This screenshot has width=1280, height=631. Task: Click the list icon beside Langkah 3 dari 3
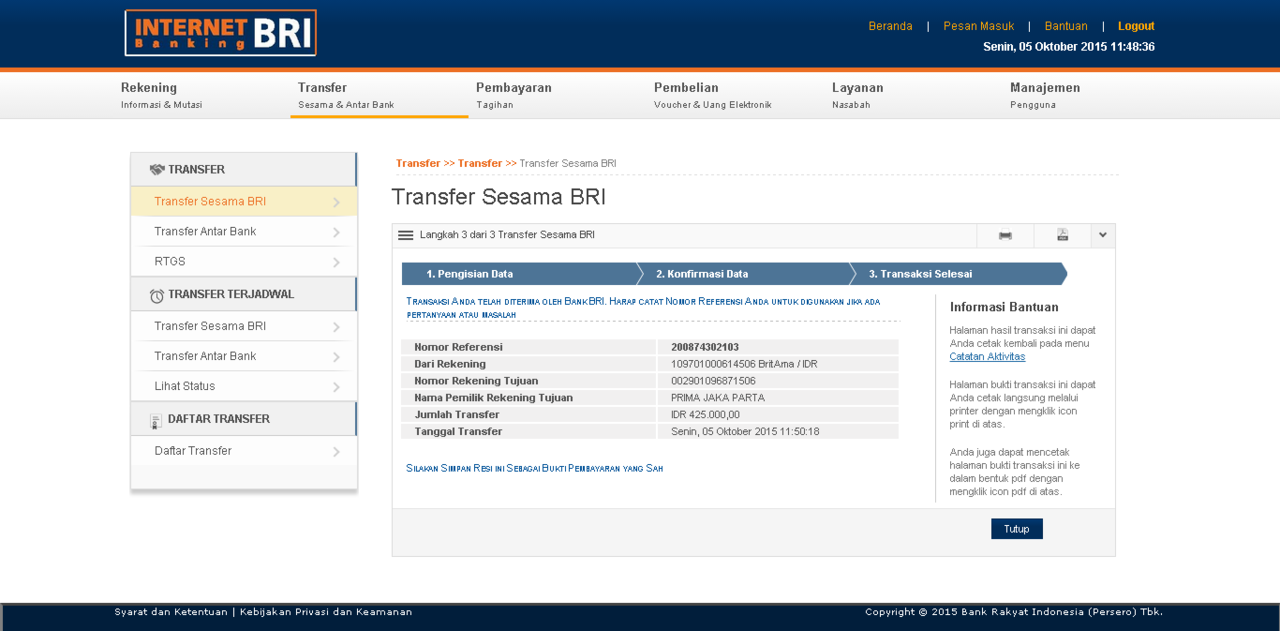pos(405,235)
